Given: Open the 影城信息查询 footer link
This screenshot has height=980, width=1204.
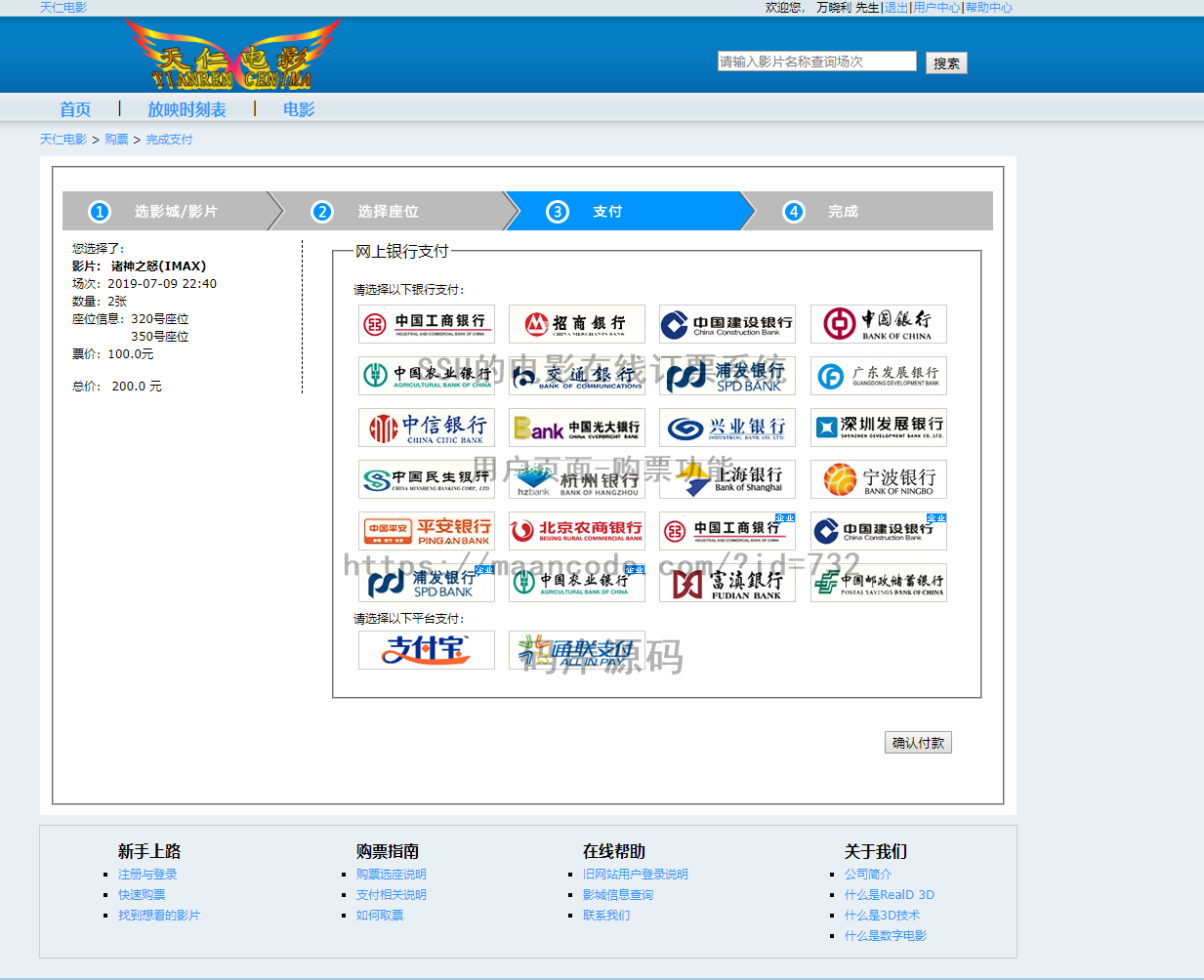Looking at the screenshot, I should [618, 895].
